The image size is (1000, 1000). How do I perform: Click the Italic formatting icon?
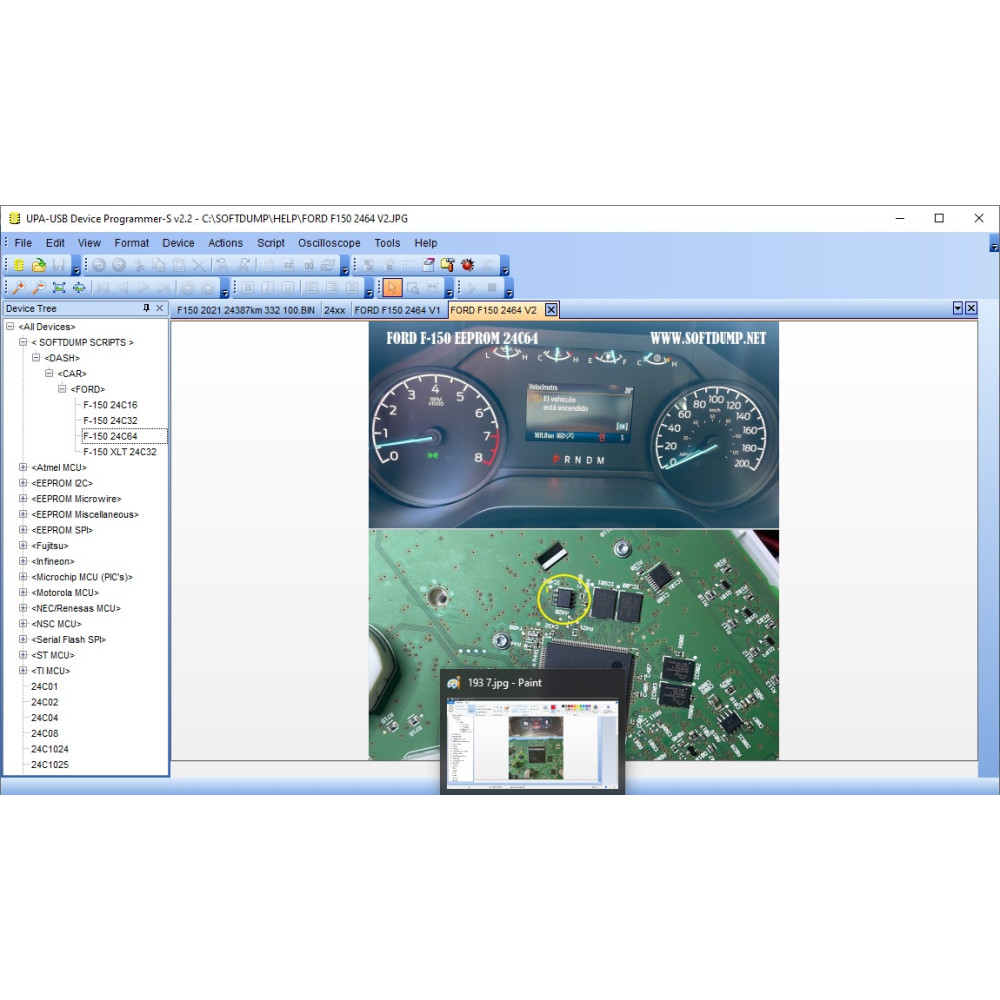268,288
